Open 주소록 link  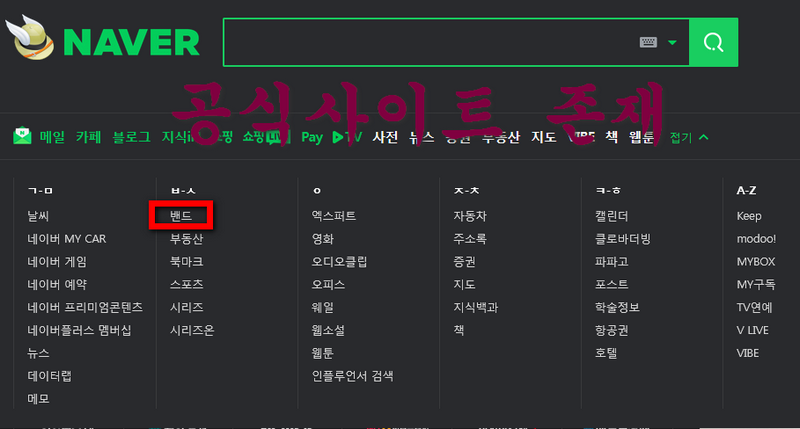coord(470,239)
